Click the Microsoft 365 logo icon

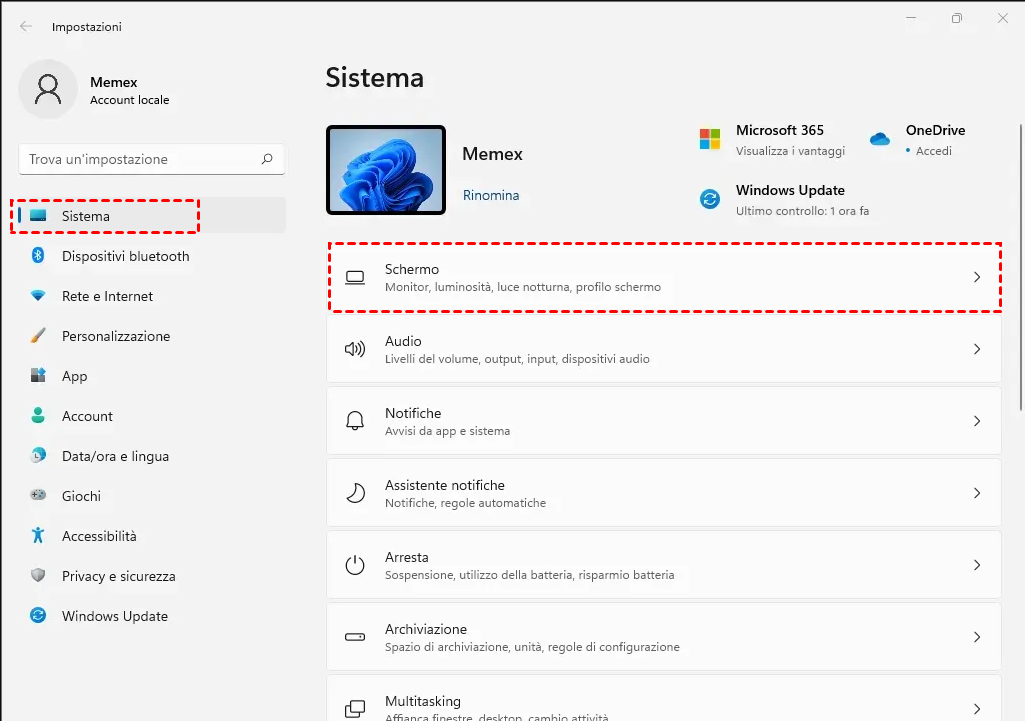[x=710, y=139]
